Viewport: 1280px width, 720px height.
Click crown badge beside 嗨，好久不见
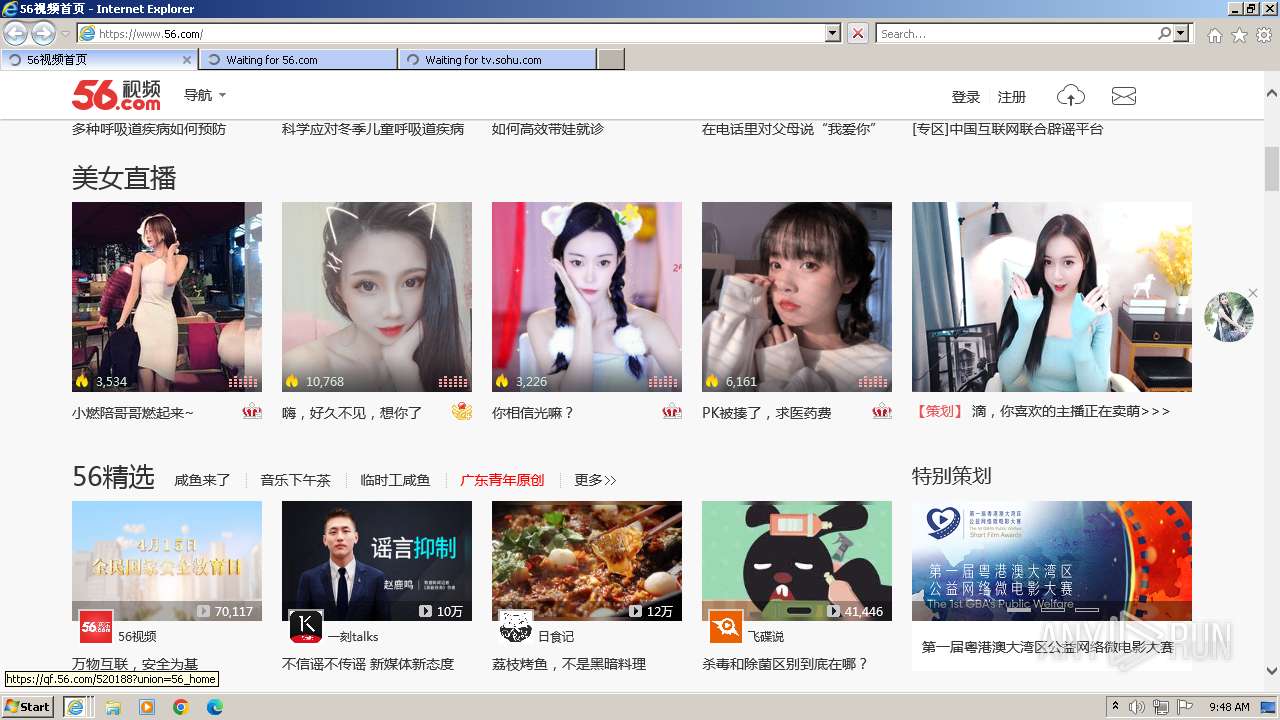[461, 411]
